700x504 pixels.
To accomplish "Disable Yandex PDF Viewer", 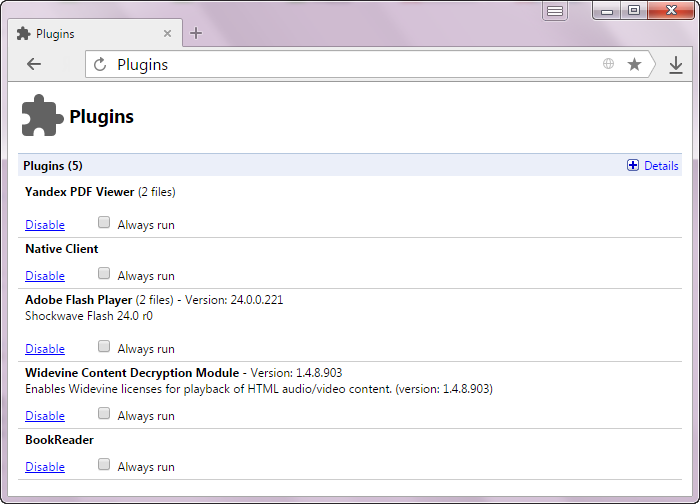I will point(45,225).
